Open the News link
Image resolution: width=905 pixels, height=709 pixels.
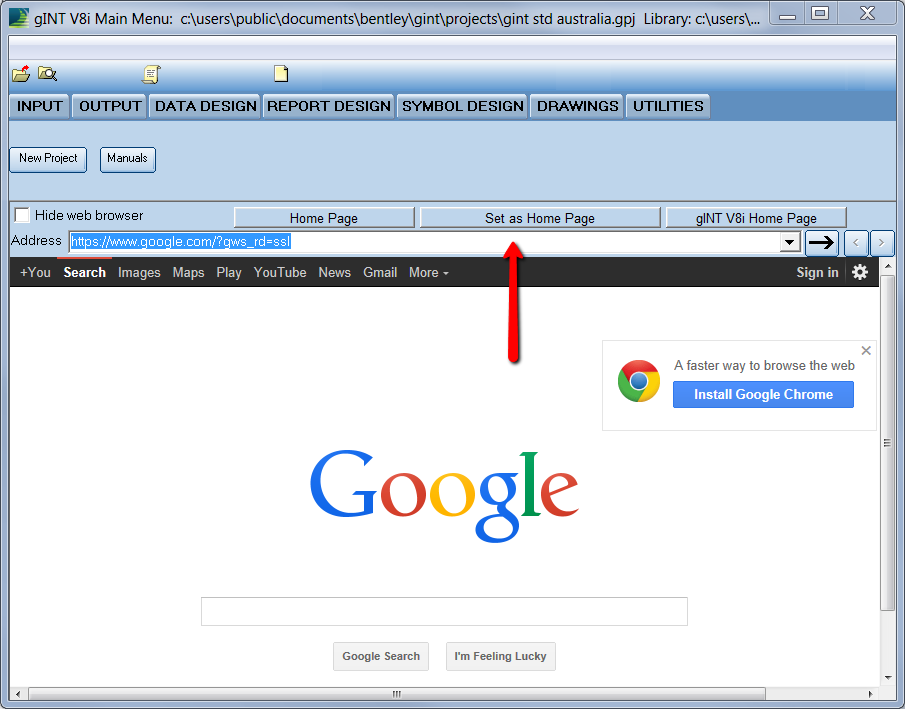pyautogui.click(x=334, y=273)
